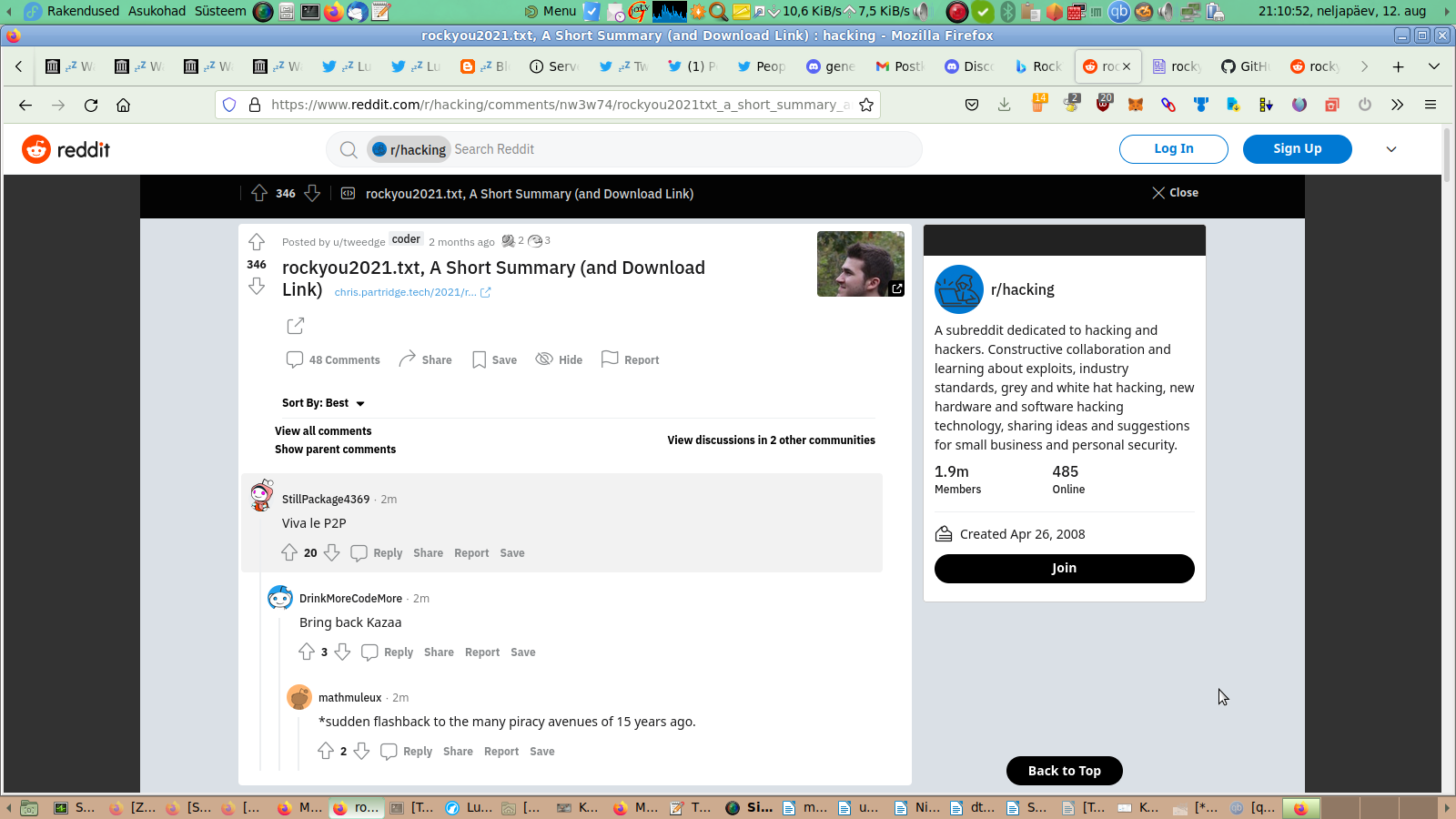Click the reddit logo home link

click(66, 149)
